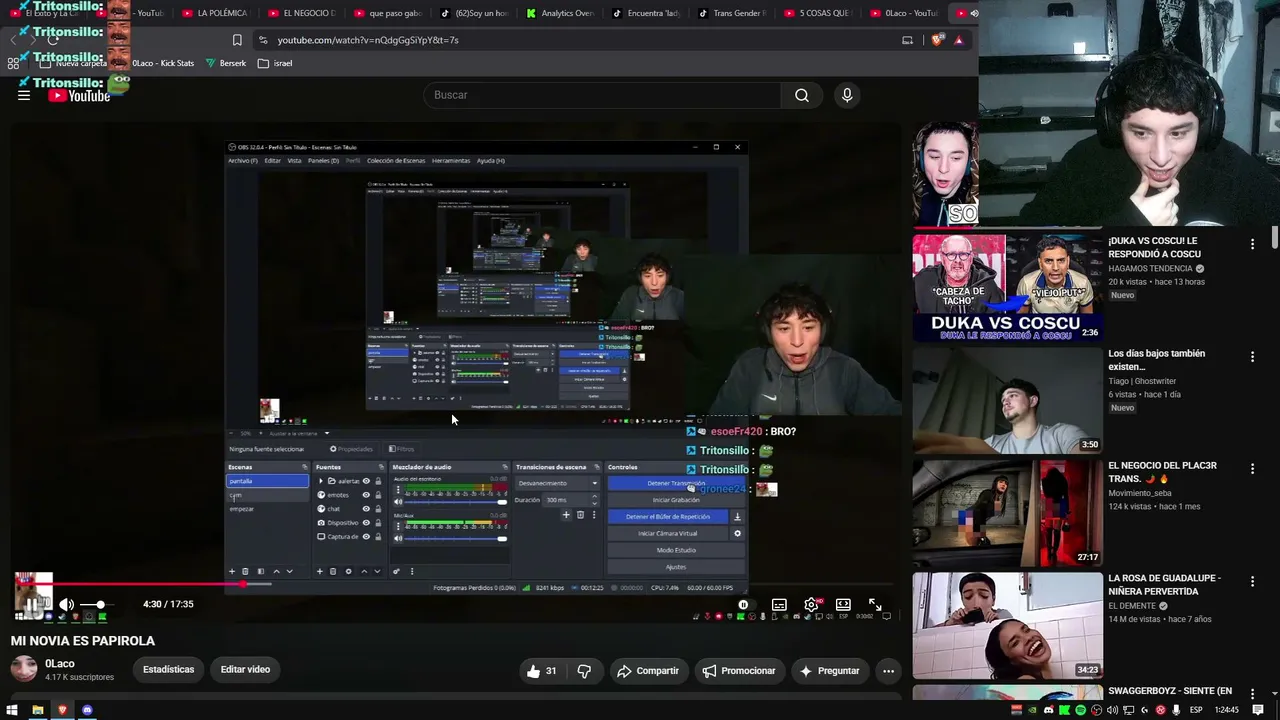Open options menu for DUKA VS COSCU video
Image resolution: width=1280 pixels, height=720 pixels.
click(x=1252, y=244)
